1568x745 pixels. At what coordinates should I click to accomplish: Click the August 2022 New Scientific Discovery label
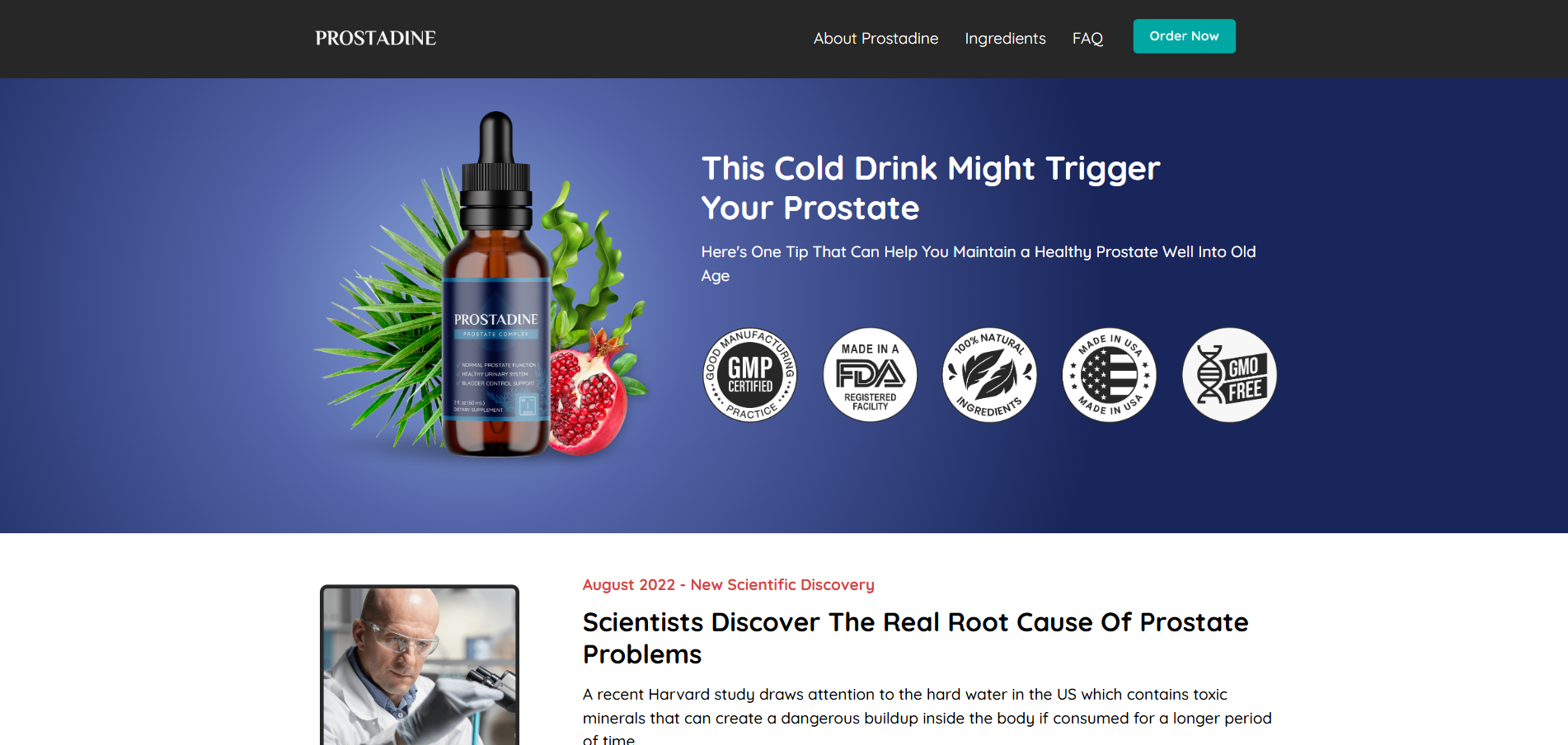(x=728, y=584)
